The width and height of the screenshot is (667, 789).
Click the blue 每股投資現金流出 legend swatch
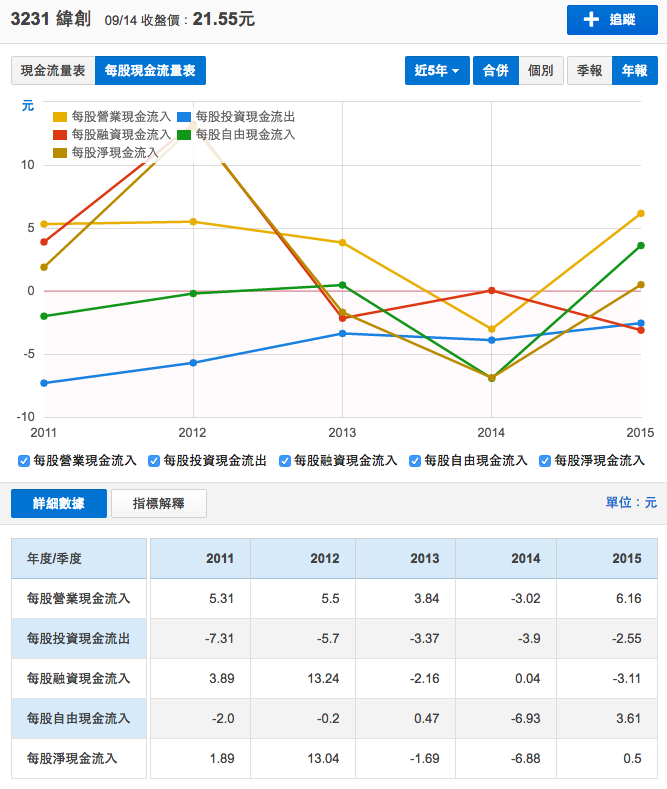point(185,117)
